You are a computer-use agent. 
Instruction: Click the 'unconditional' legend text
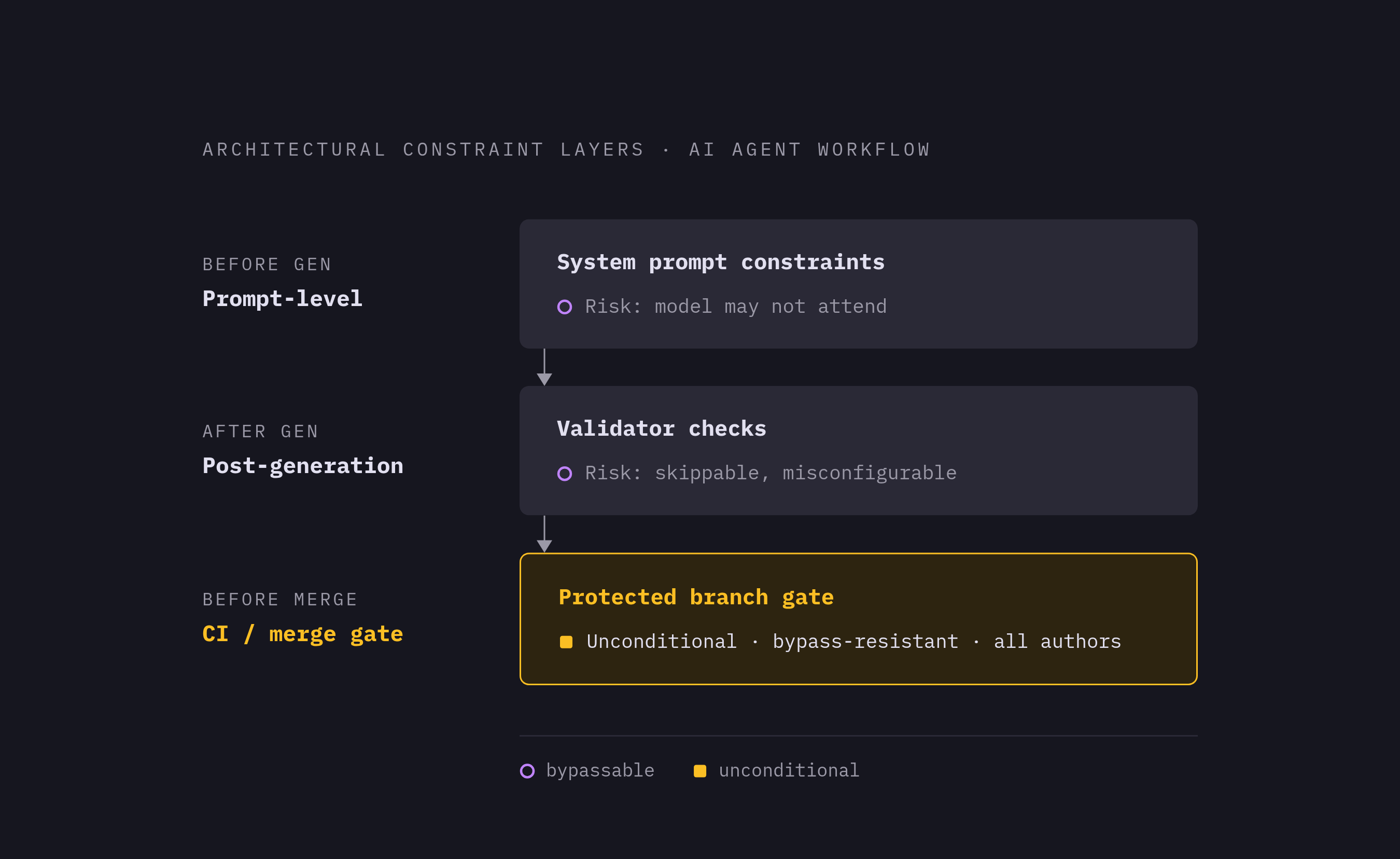coord(789,771)
